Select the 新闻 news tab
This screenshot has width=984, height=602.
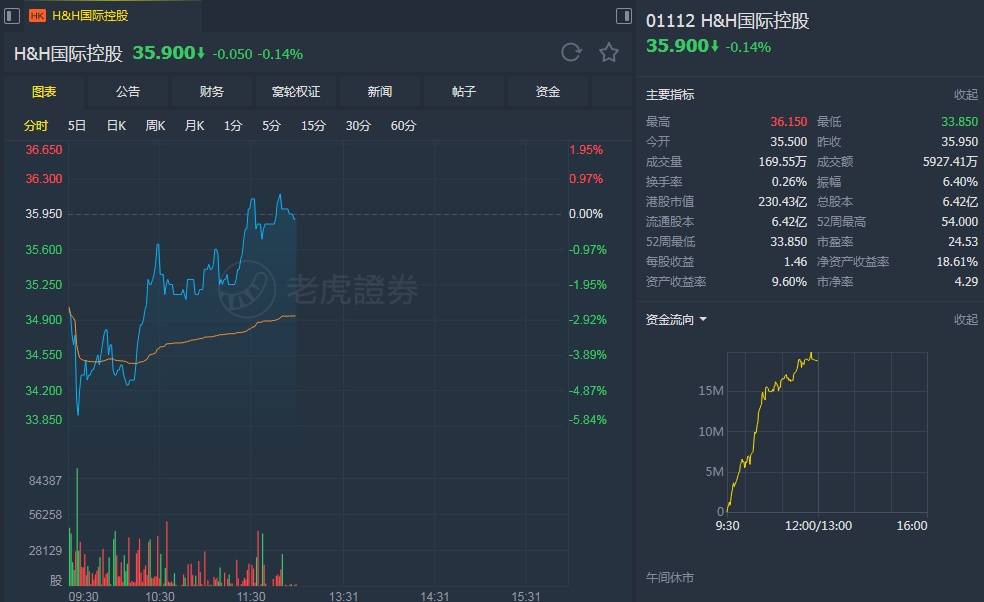[x=380, y=92]
